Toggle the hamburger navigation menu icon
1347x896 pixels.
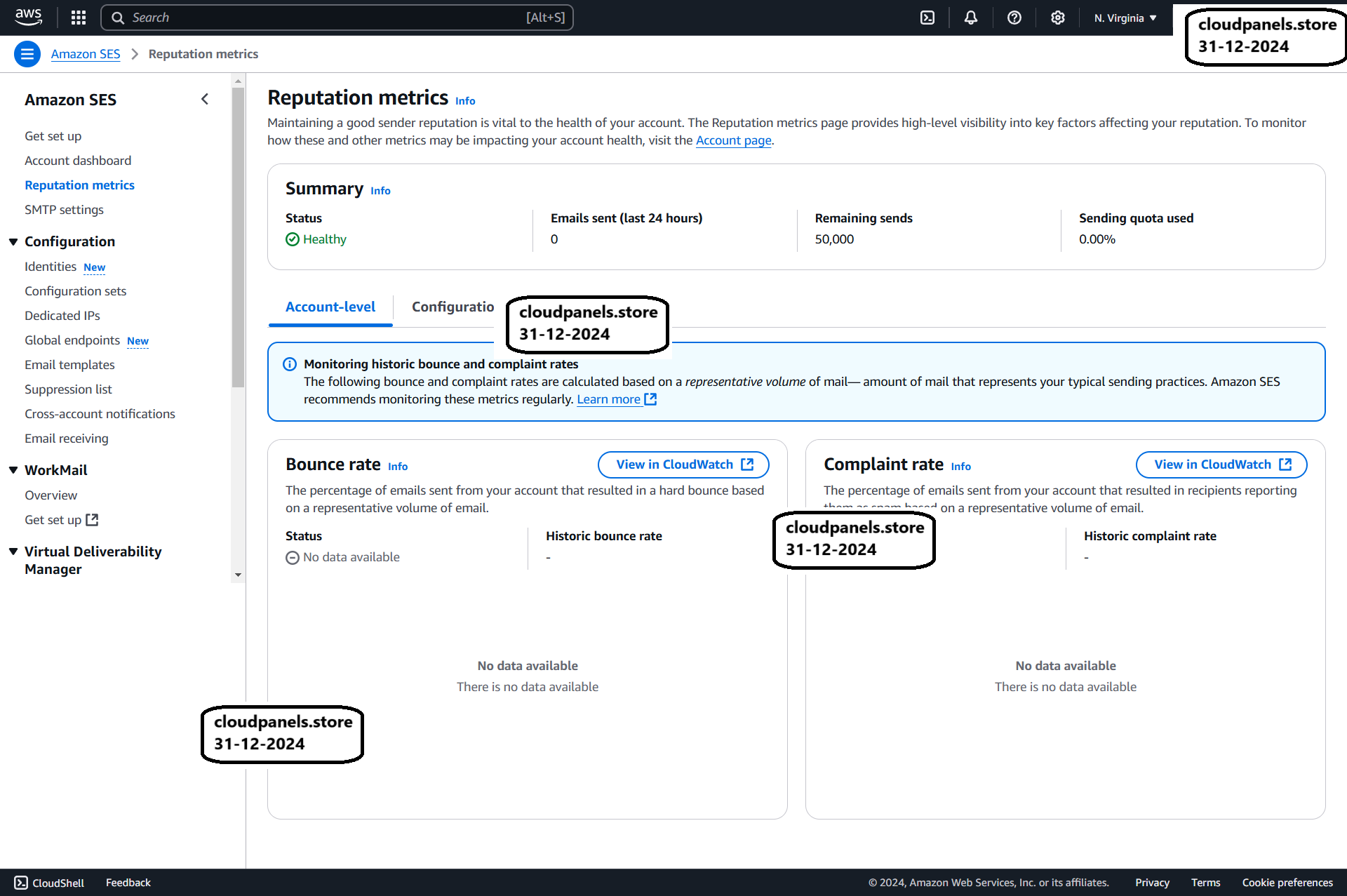[27, 54]
